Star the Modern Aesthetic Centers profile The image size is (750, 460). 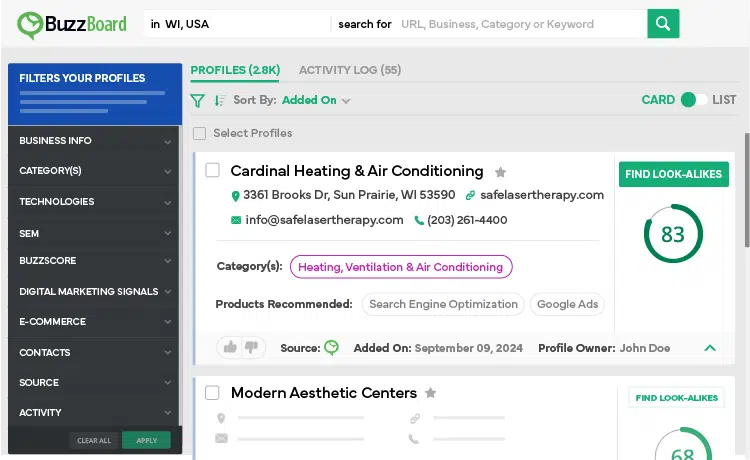[x=431, y=393]
